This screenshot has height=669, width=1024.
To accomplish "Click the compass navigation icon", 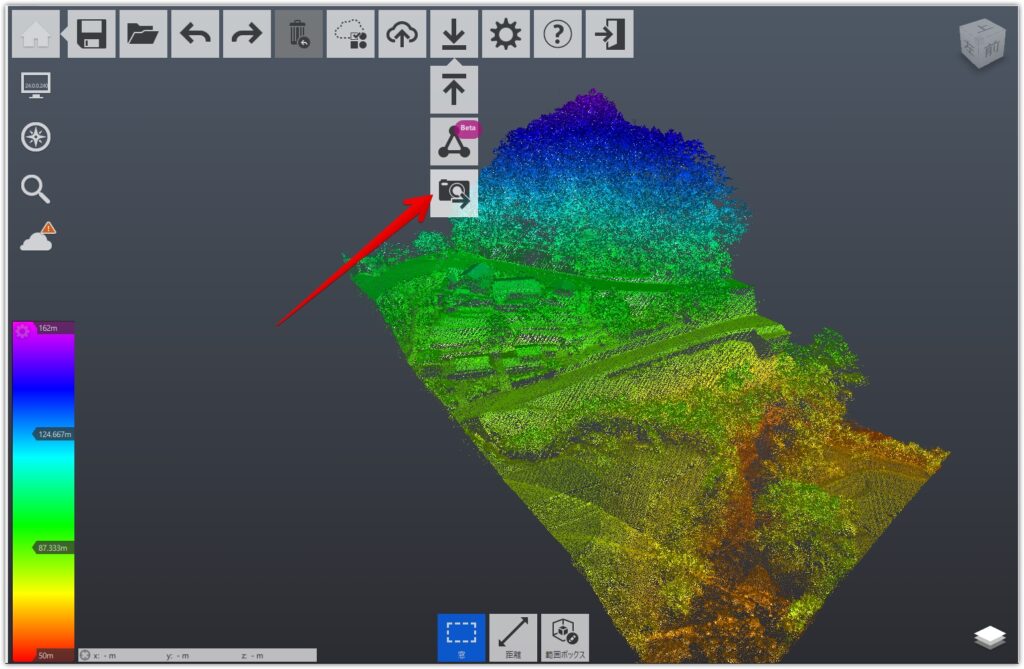I will (33, 138).
